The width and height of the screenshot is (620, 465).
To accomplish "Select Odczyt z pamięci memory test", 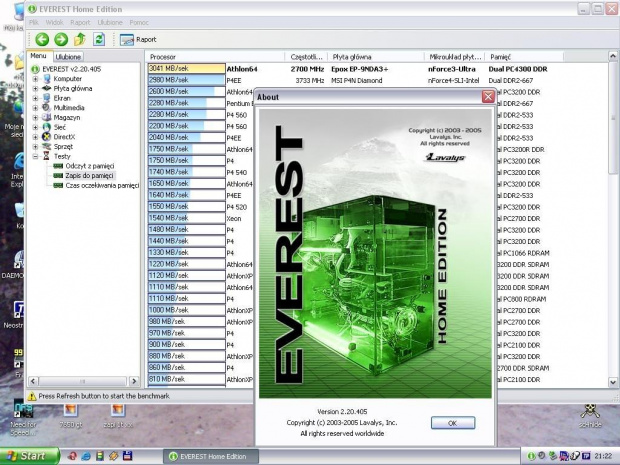I will [90, 165].
